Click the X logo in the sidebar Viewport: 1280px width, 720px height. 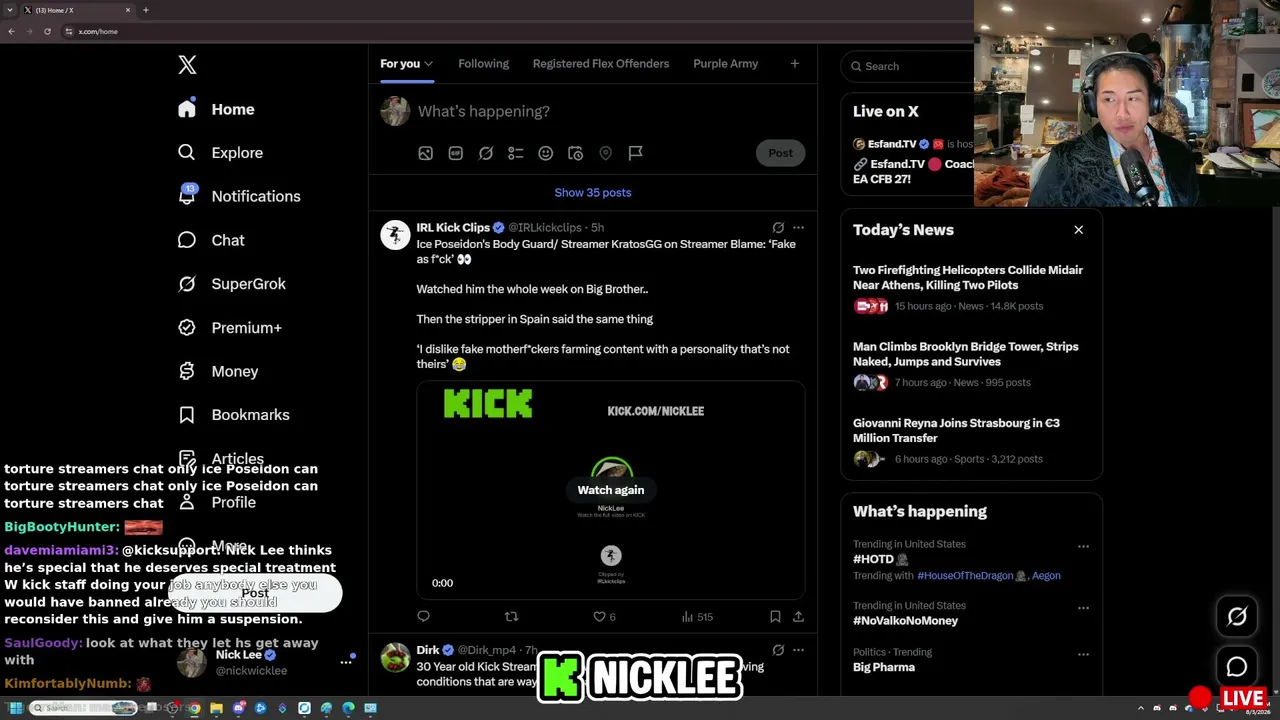[187, 65]
